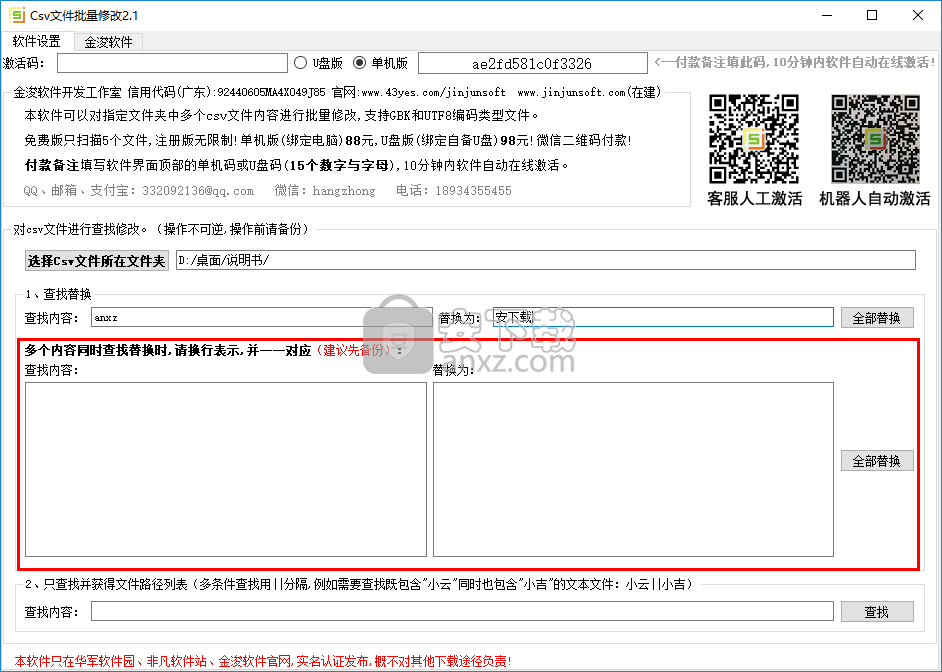The image size is (942, 672).
Task: Click the phone number 18934355455
Action: coord(473,191)
